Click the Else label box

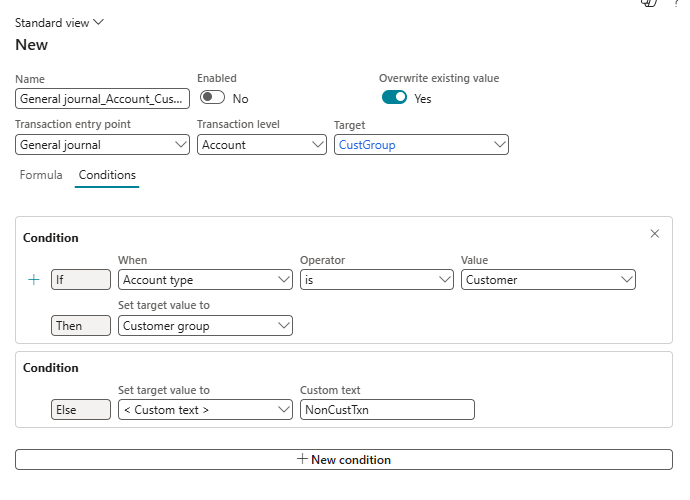click(81, 410)
